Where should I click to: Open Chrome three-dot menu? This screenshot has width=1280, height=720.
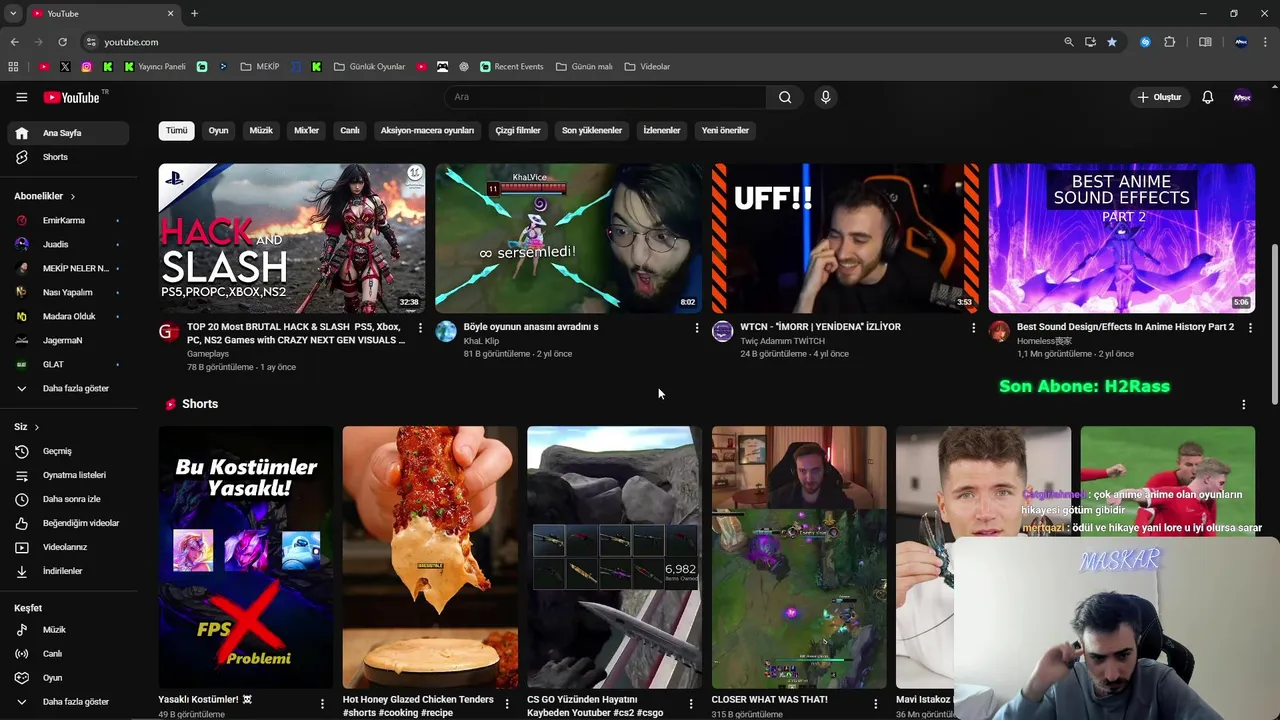pyautogui.click(x=1265, y=42)
